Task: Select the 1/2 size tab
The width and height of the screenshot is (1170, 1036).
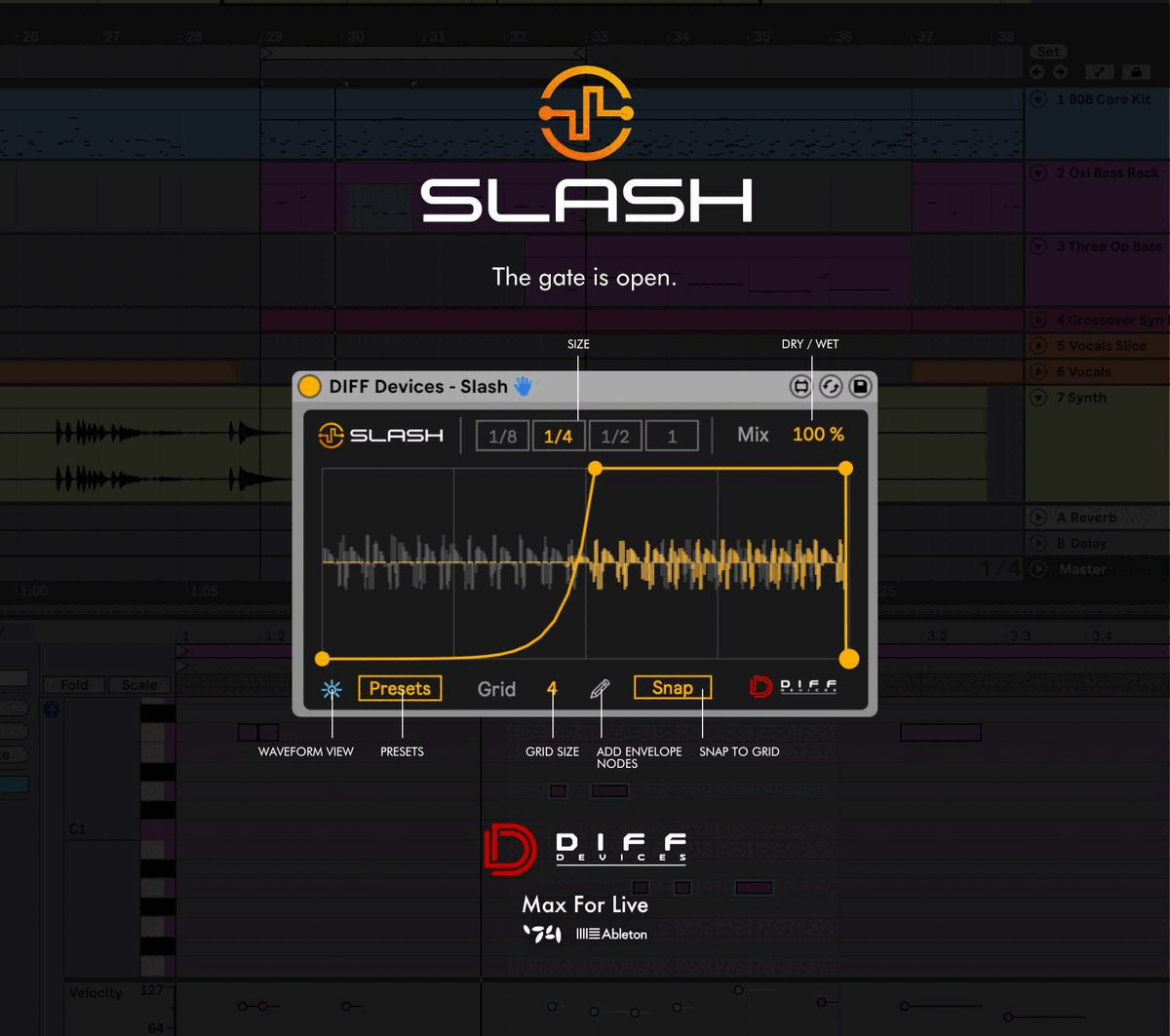Action: (615, 437)
